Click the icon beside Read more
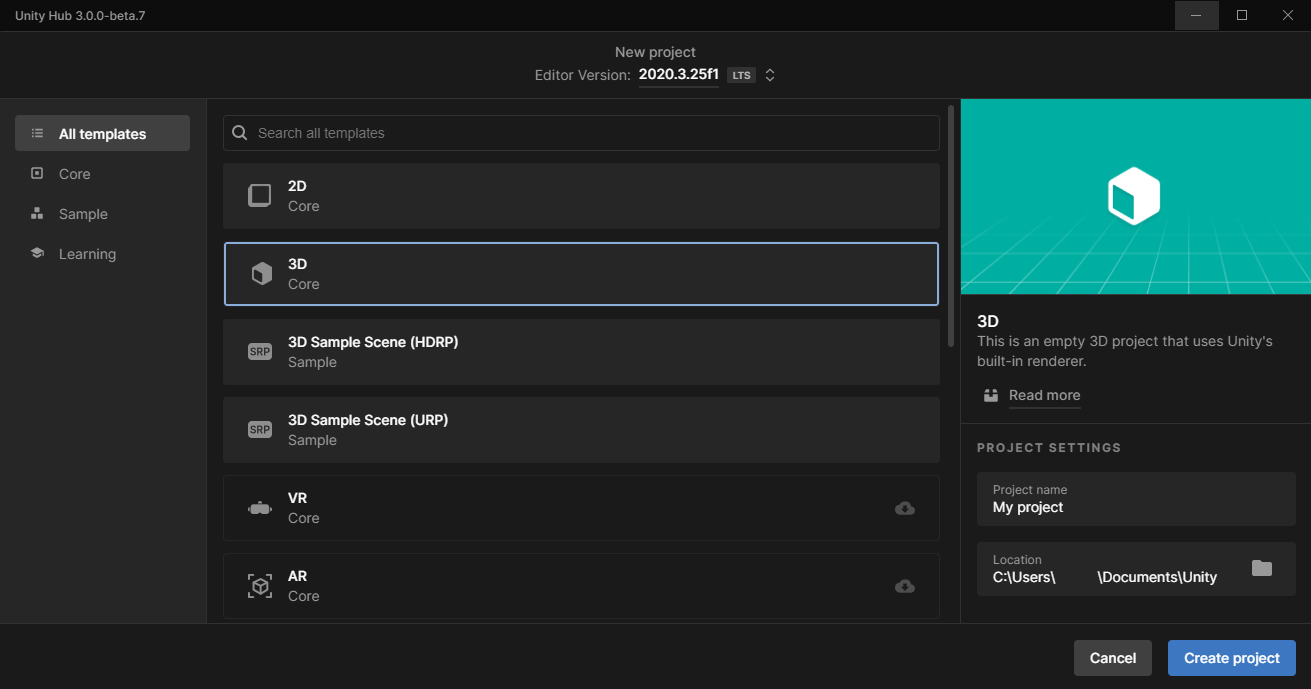 [x=991, y=395]
